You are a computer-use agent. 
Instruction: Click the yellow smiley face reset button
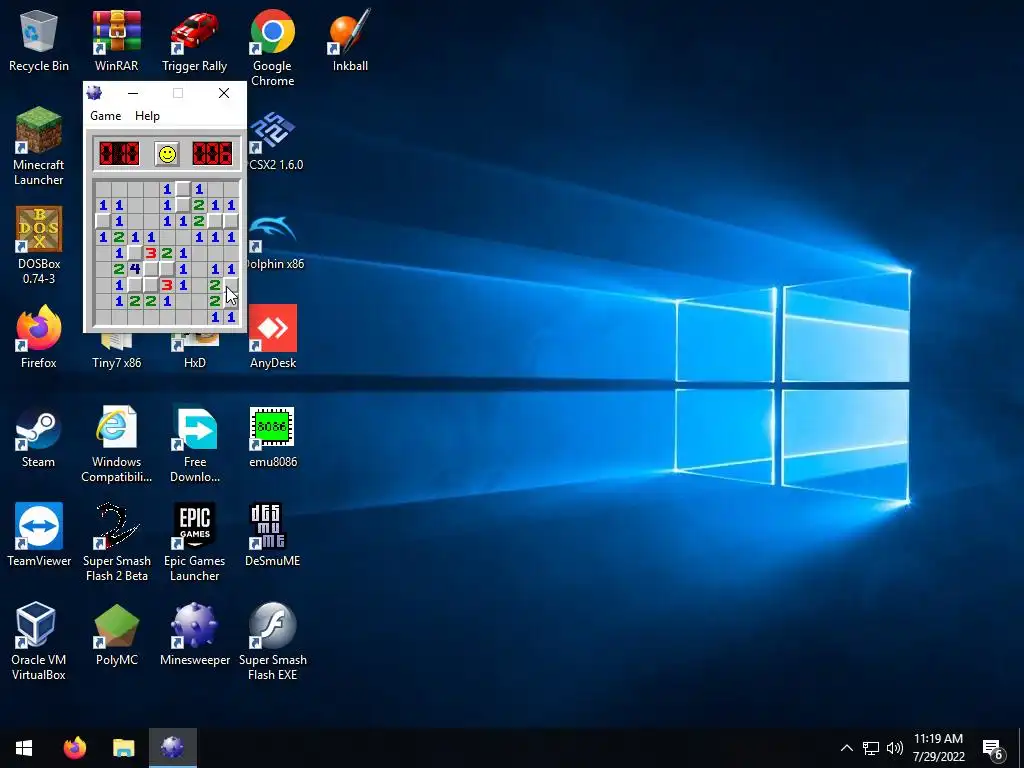pos(168,154)
